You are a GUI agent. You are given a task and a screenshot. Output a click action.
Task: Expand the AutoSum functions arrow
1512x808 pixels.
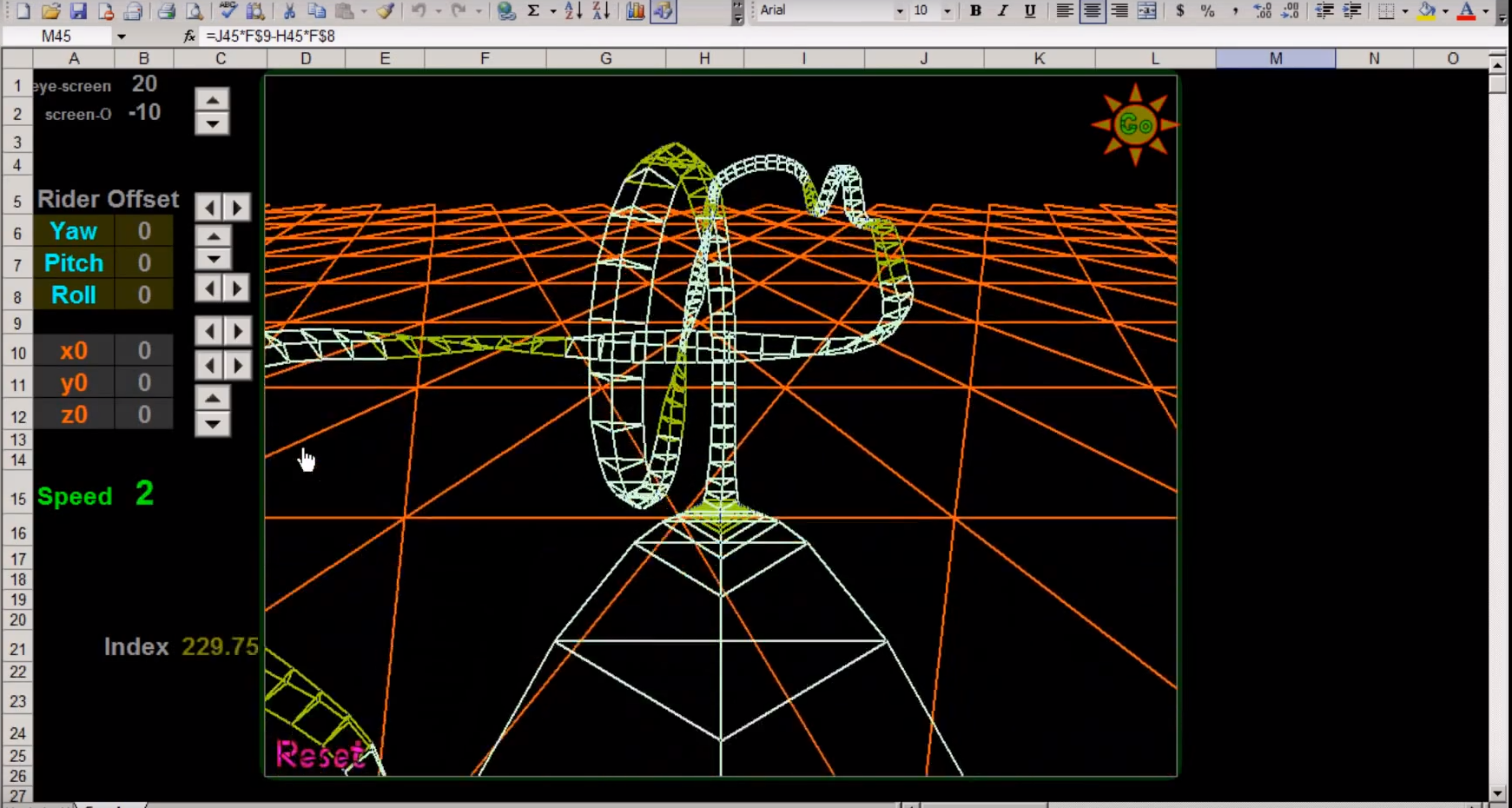pyautogui.click(x=552, y=11)
